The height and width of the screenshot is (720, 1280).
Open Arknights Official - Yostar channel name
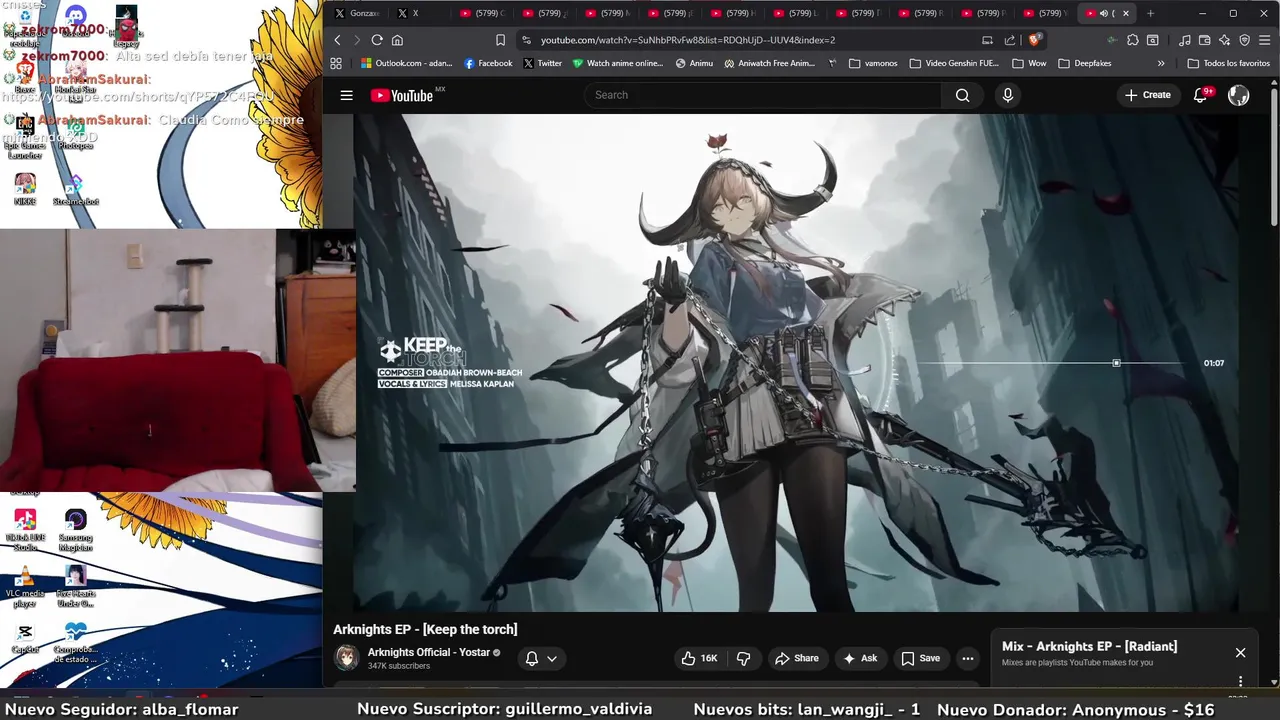429,652
